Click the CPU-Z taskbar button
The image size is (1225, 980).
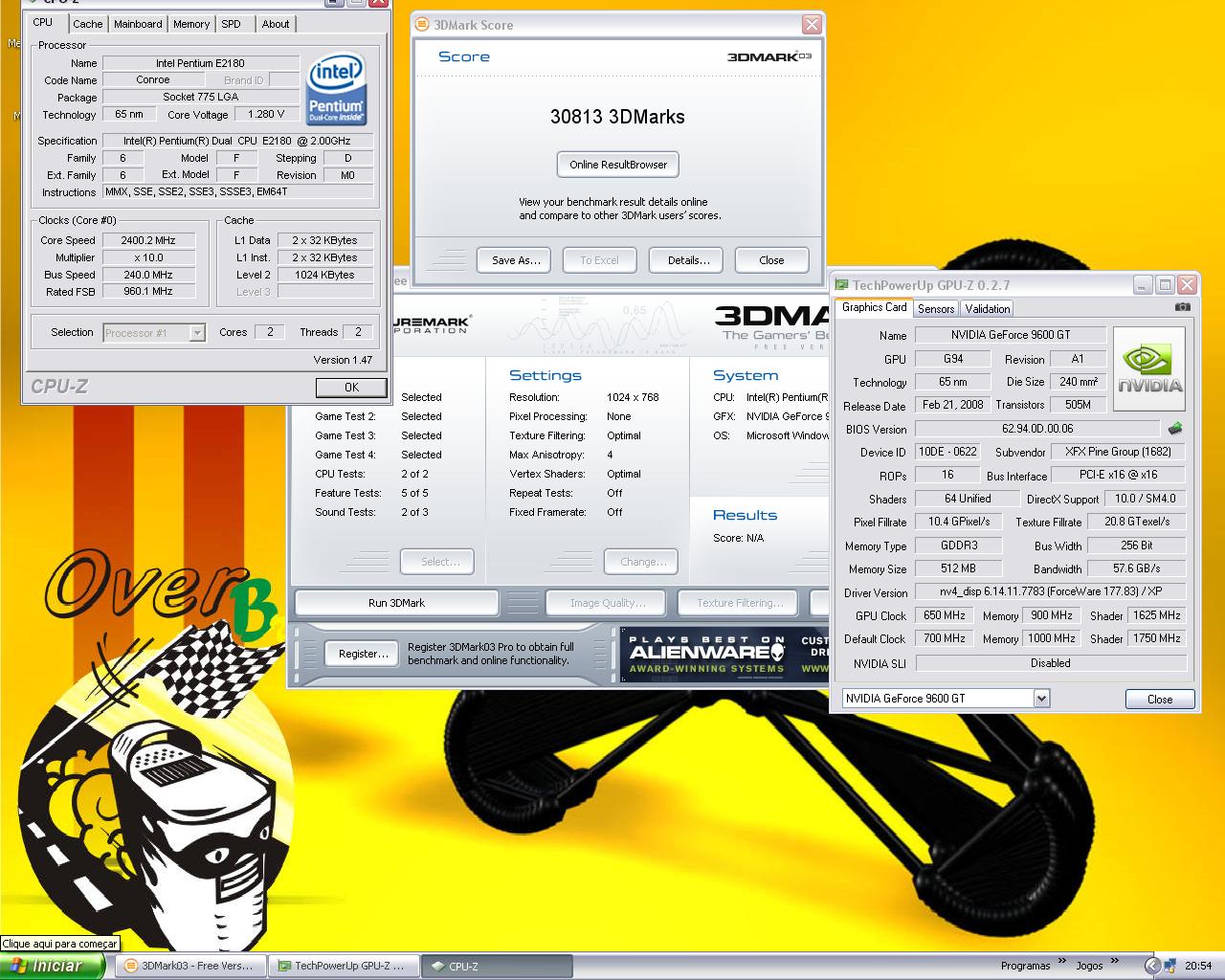coord(496,966)
